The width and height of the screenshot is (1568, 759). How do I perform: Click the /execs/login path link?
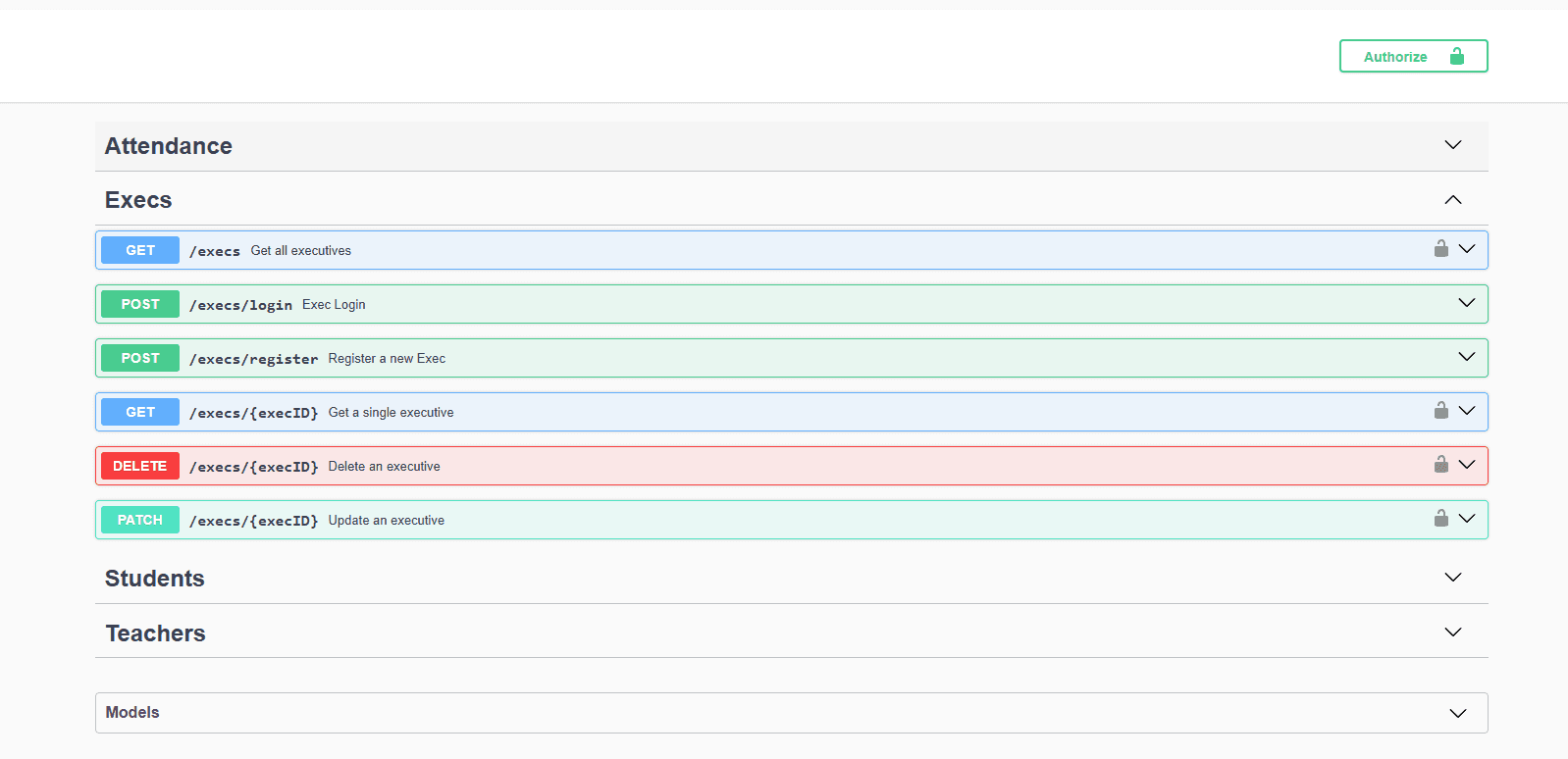pos(240,305)
